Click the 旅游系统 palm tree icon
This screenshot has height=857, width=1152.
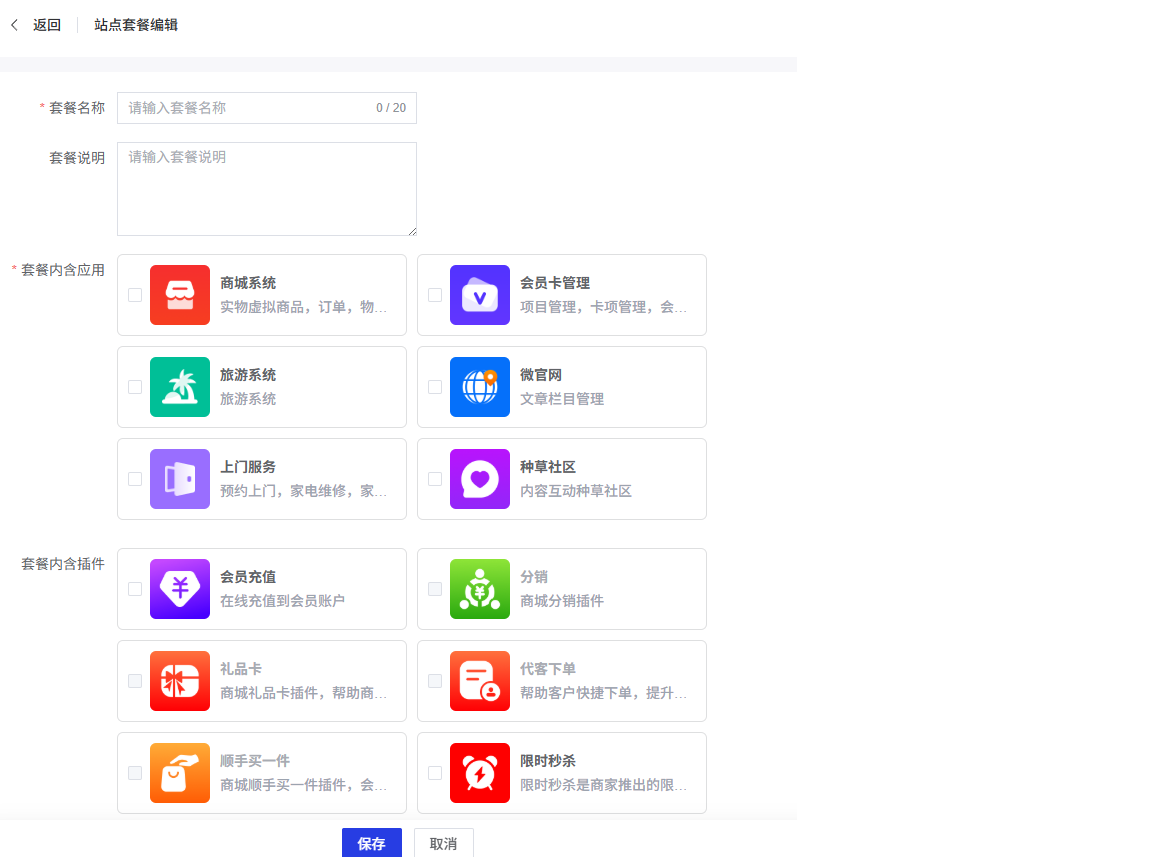point(180,387)
